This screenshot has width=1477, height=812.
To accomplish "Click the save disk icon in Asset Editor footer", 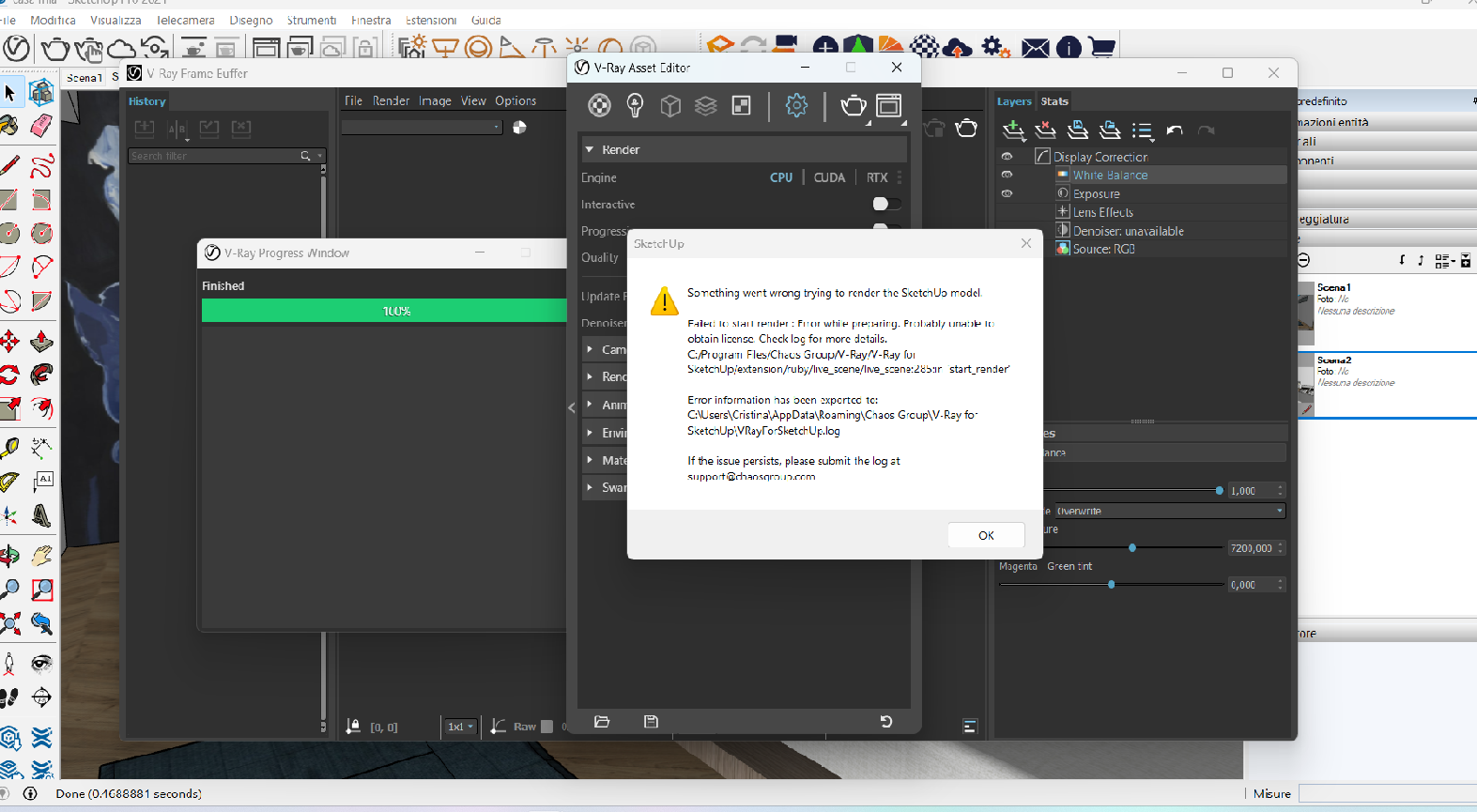I will [651, 722].
